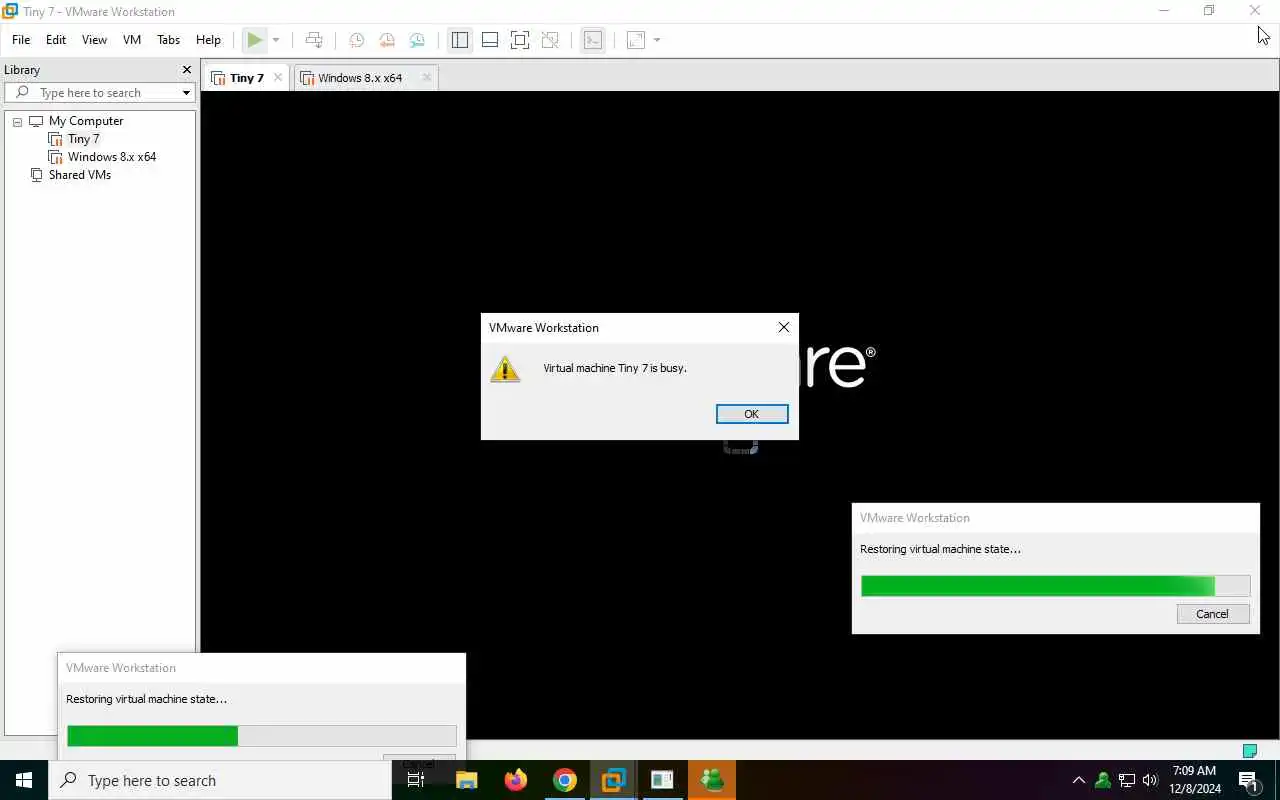Select Tiny 7 in the library tree
The height and width of the screenshot is (800, 1280).
83,139
